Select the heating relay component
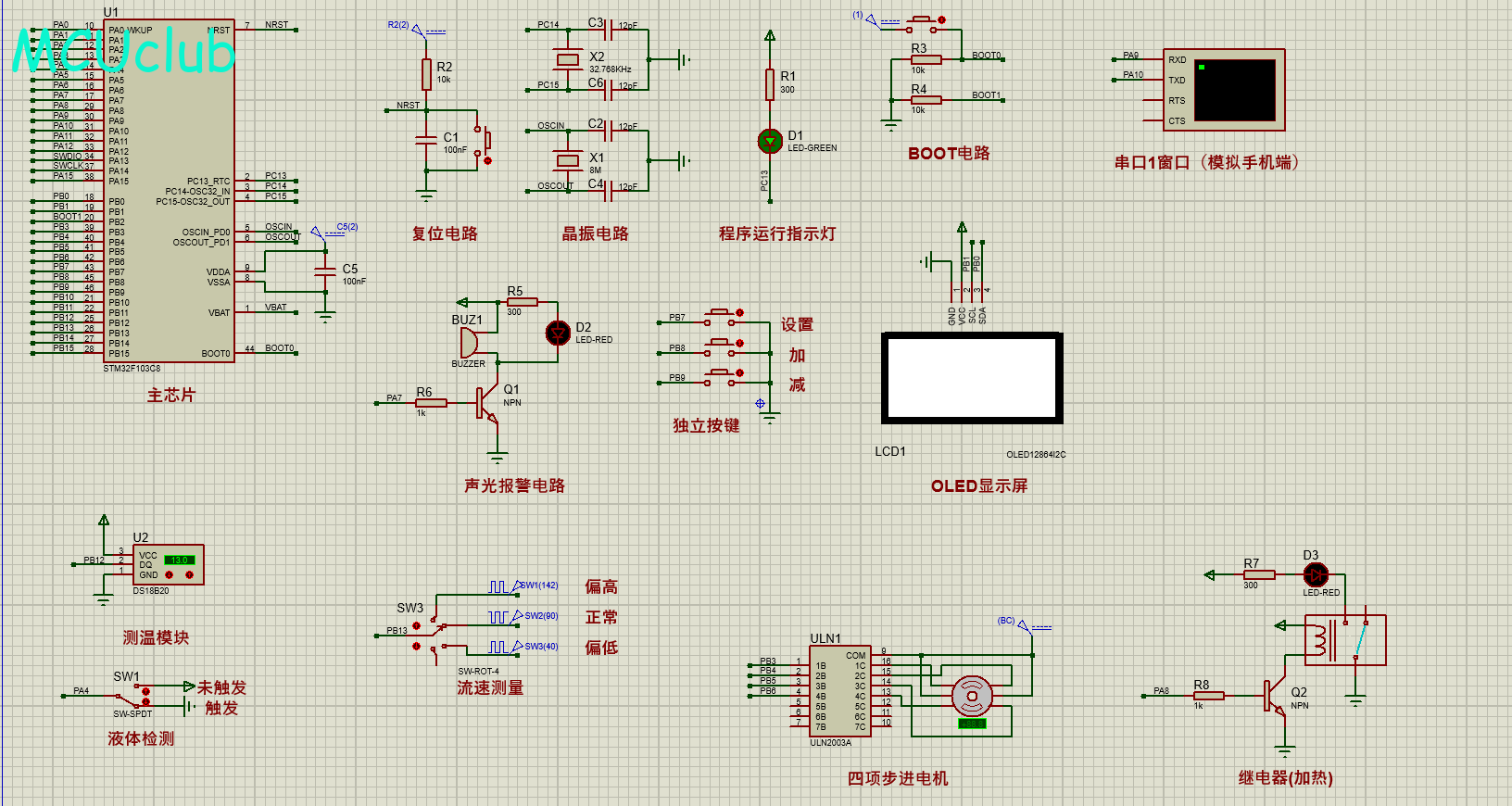1512x806 pixels. 1345,640
